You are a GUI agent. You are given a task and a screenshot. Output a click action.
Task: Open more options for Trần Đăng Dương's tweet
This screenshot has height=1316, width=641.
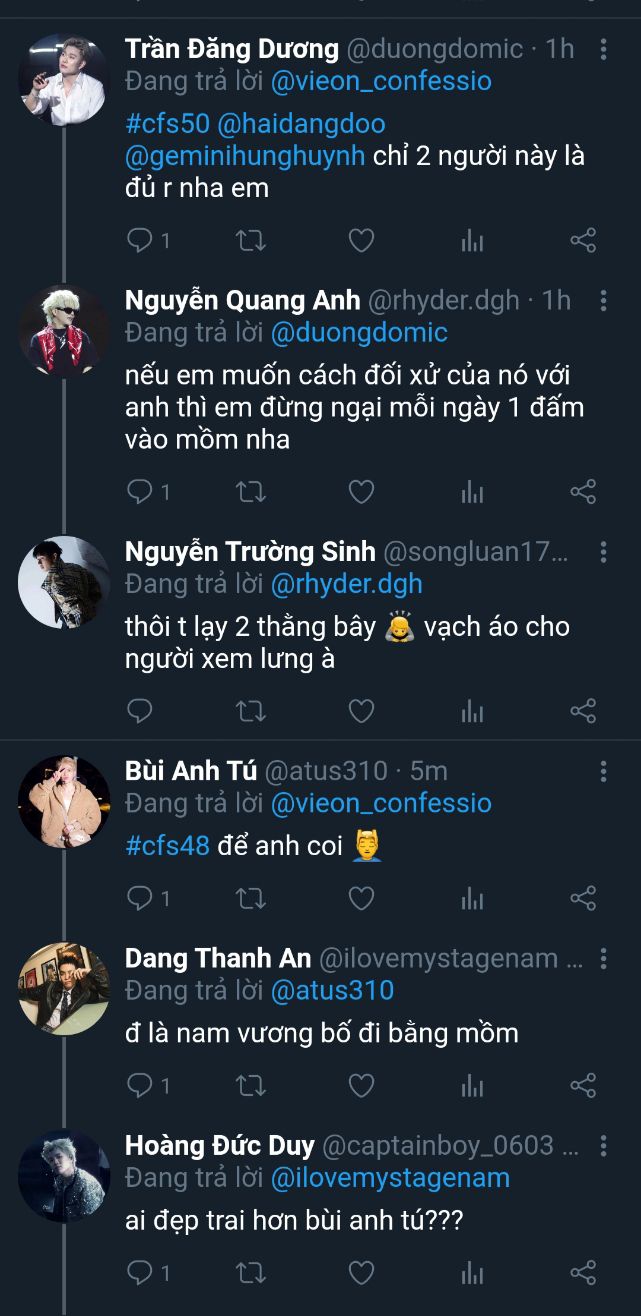tap(604, 48)
